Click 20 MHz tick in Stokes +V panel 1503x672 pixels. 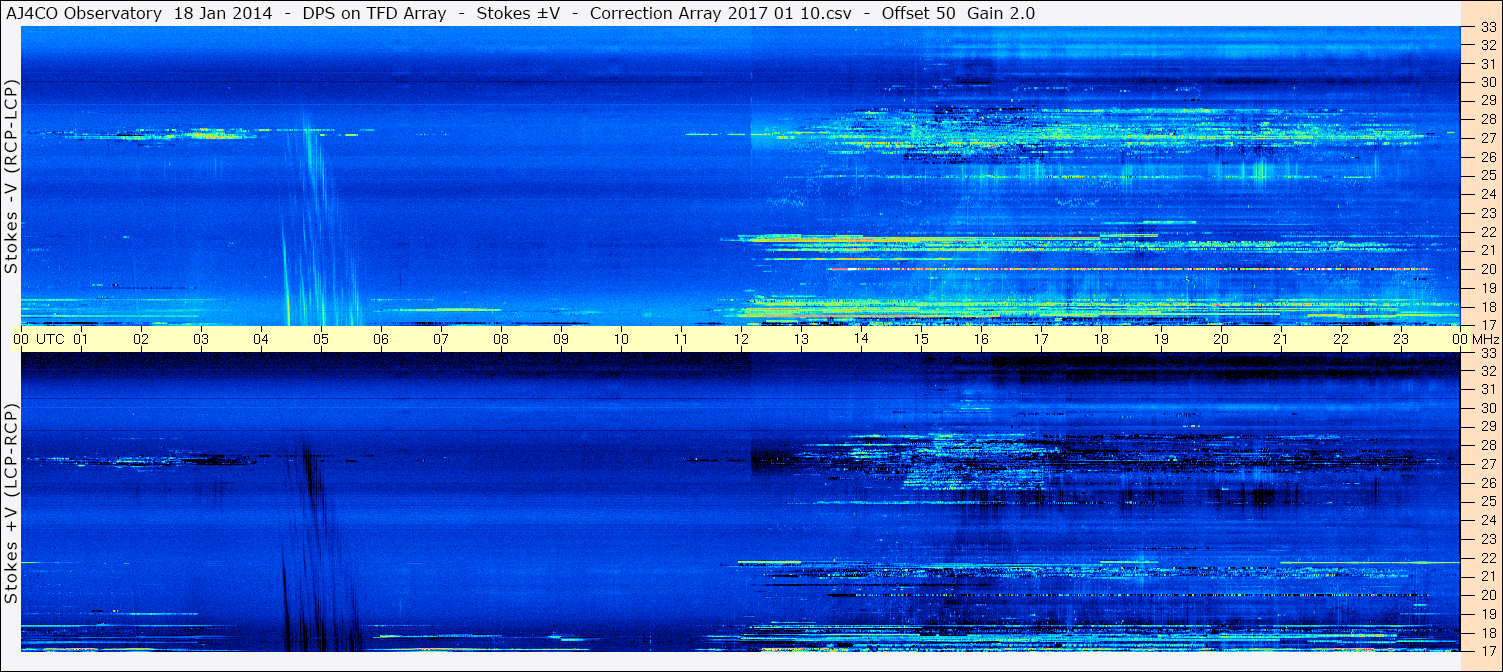coord(1488,595)
